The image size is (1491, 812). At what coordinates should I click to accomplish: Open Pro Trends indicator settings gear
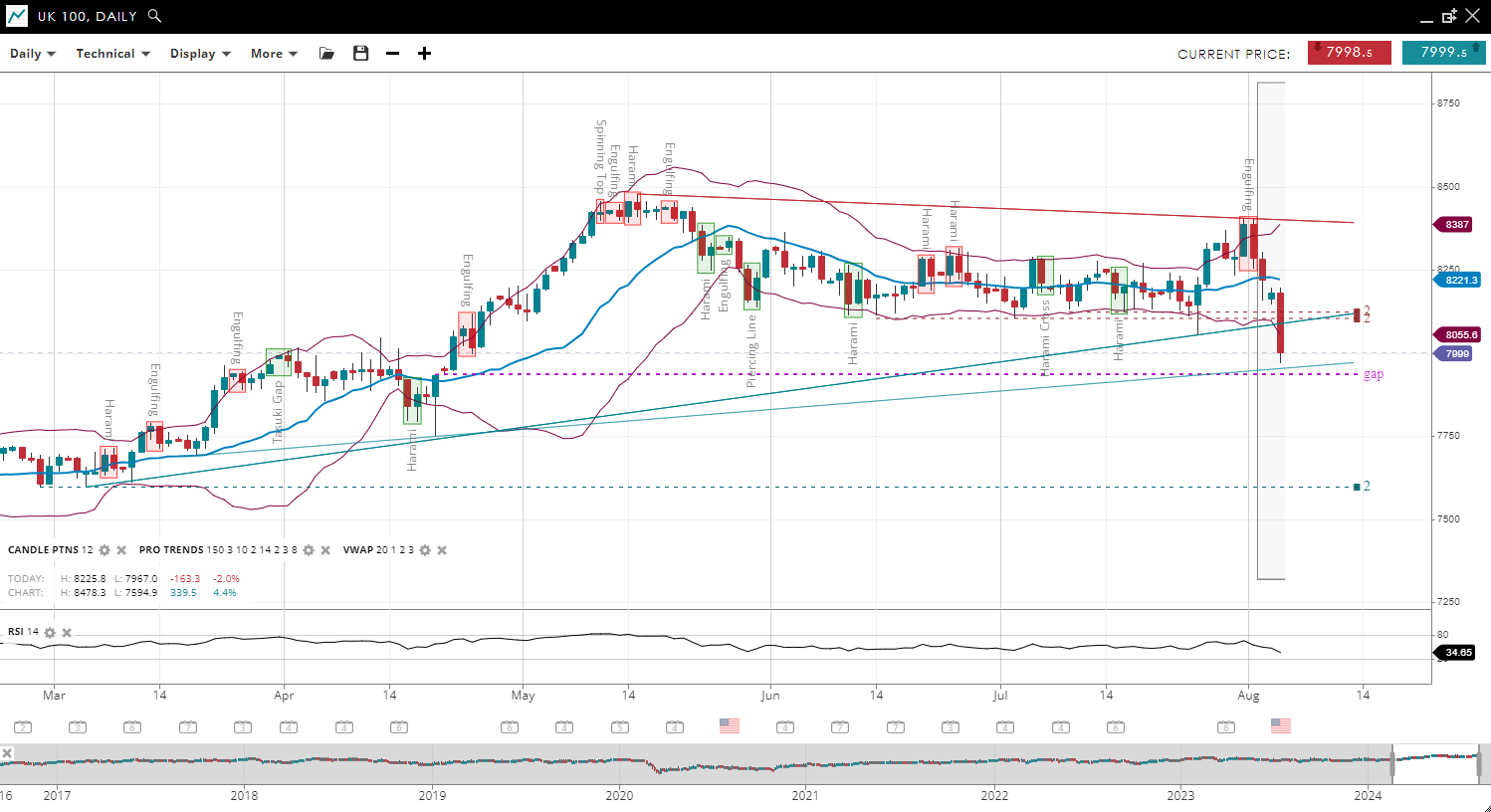coord(309,550)
